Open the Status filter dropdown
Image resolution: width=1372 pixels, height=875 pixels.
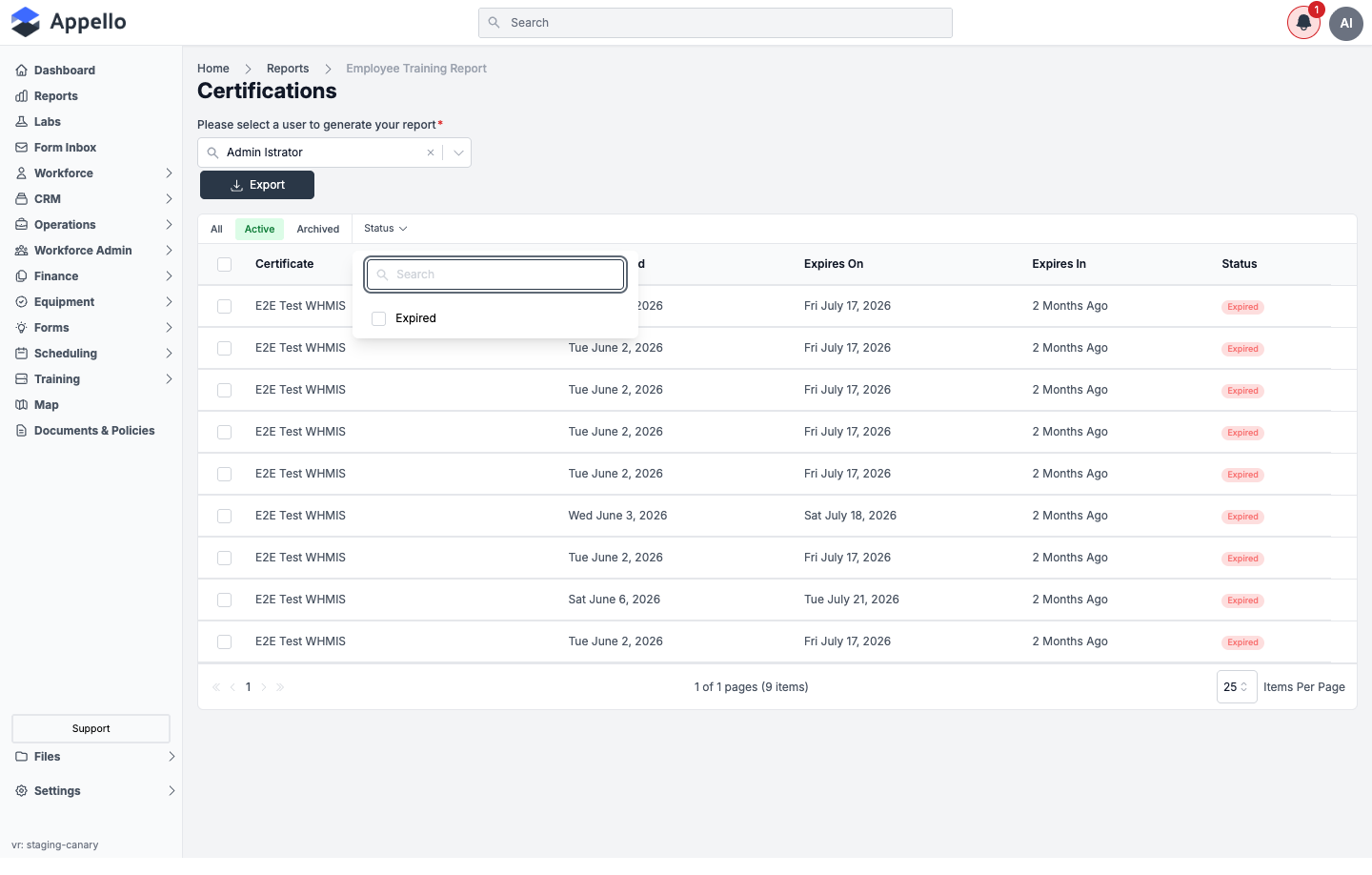pos(386,229)
